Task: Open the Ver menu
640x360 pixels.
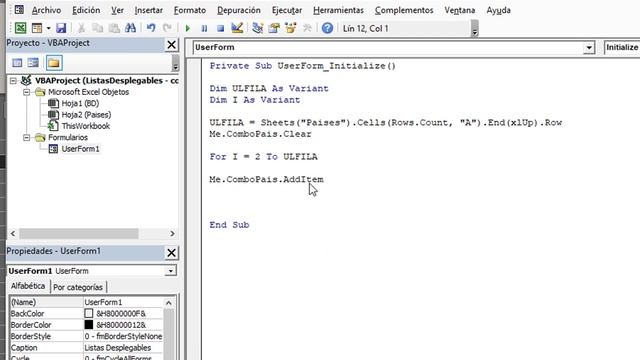Action: 118,10
